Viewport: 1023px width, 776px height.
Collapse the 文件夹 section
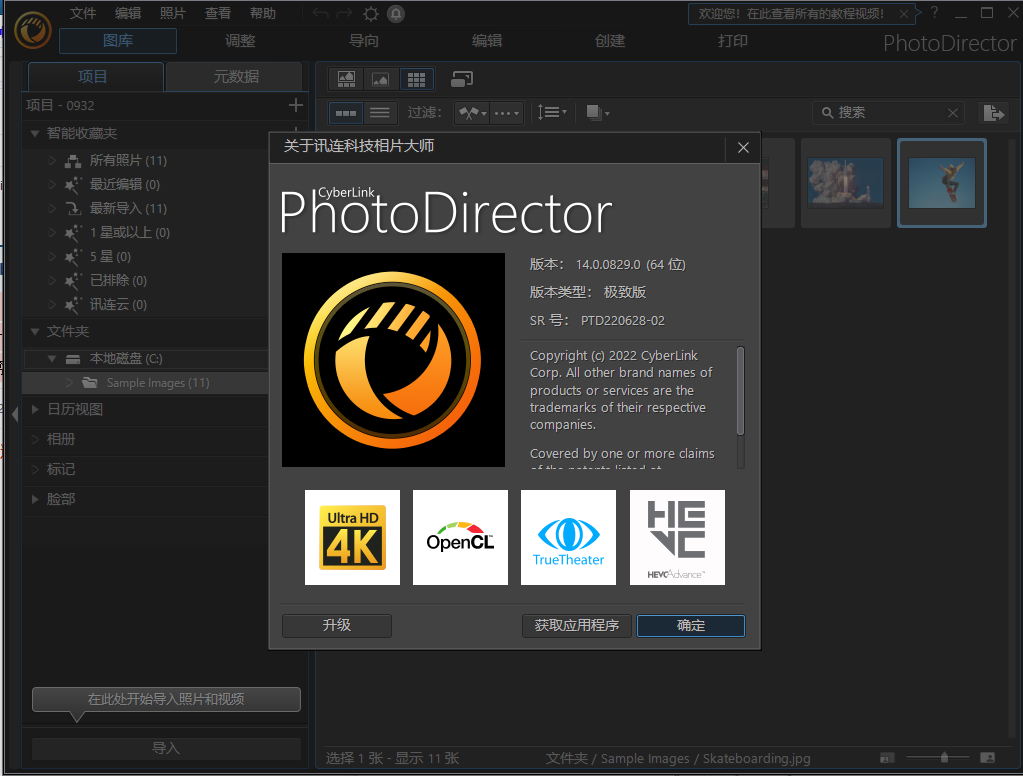[35, 332]
